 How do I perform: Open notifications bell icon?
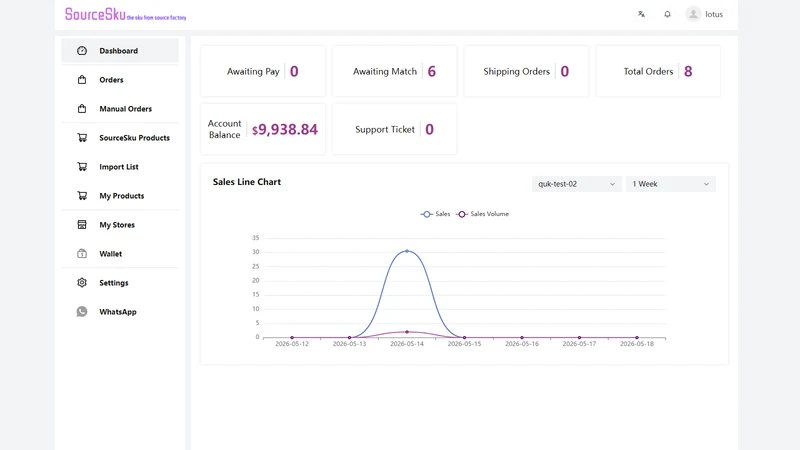click(667, 14)
